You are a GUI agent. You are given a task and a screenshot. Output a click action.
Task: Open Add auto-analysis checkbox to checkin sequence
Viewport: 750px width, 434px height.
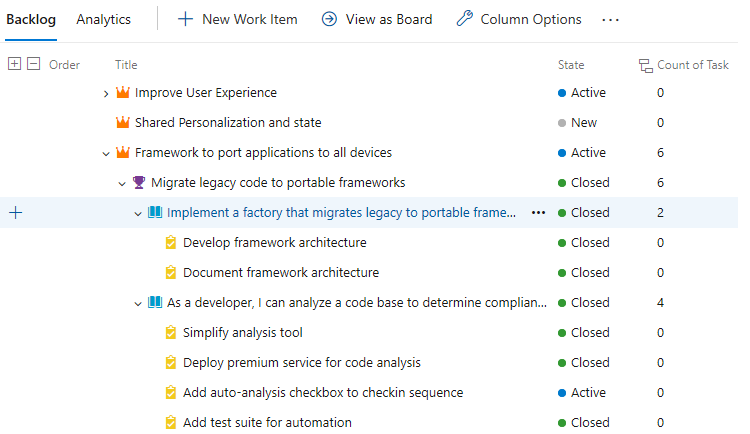323,393
